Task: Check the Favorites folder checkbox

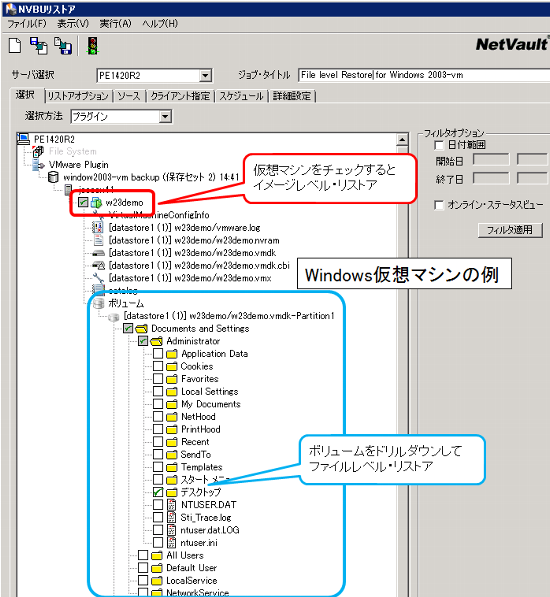Action: tap(158, 379)
